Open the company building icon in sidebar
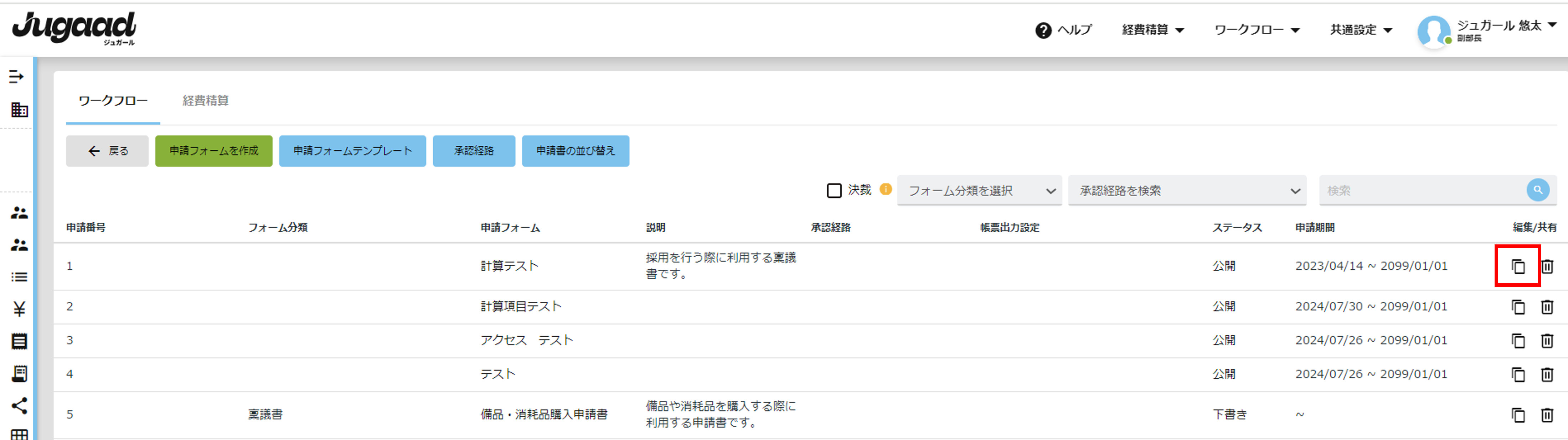 point(20,109)
